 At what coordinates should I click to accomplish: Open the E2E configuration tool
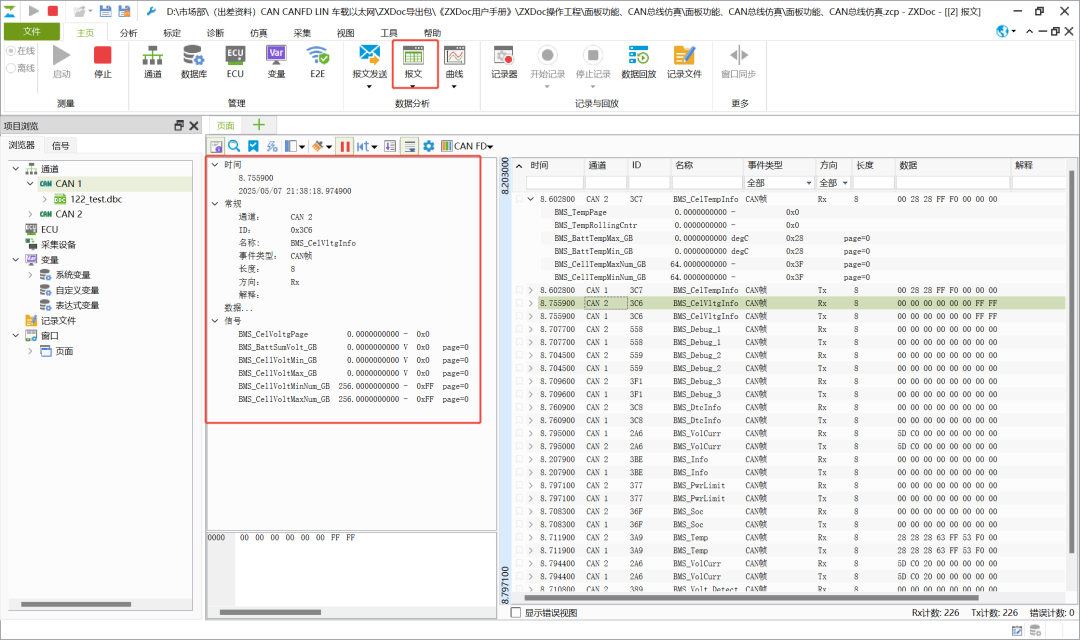318,62
